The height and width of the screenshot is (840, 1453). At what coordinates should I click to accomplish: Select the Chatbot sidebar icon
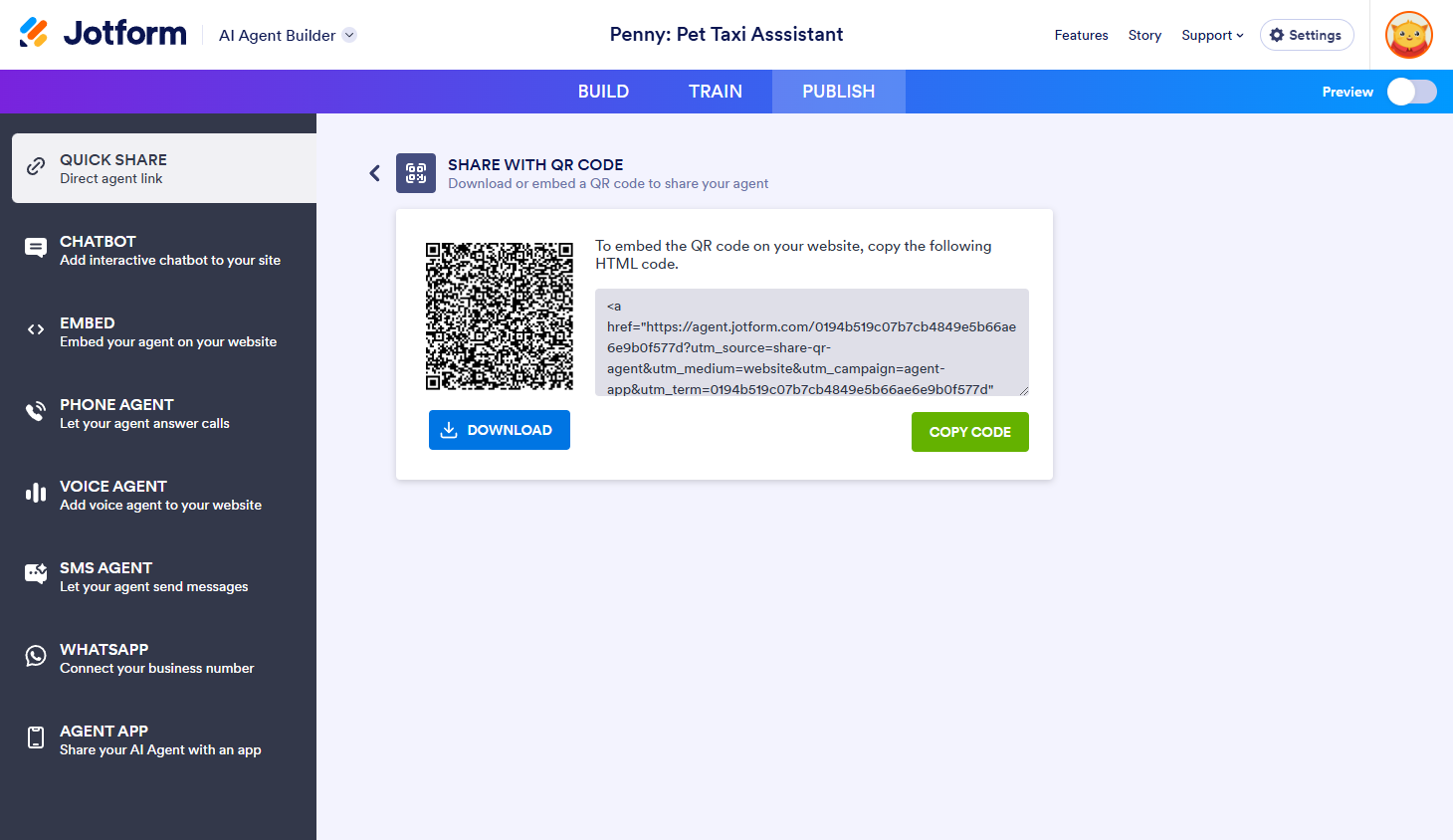[x=36, y=249]
